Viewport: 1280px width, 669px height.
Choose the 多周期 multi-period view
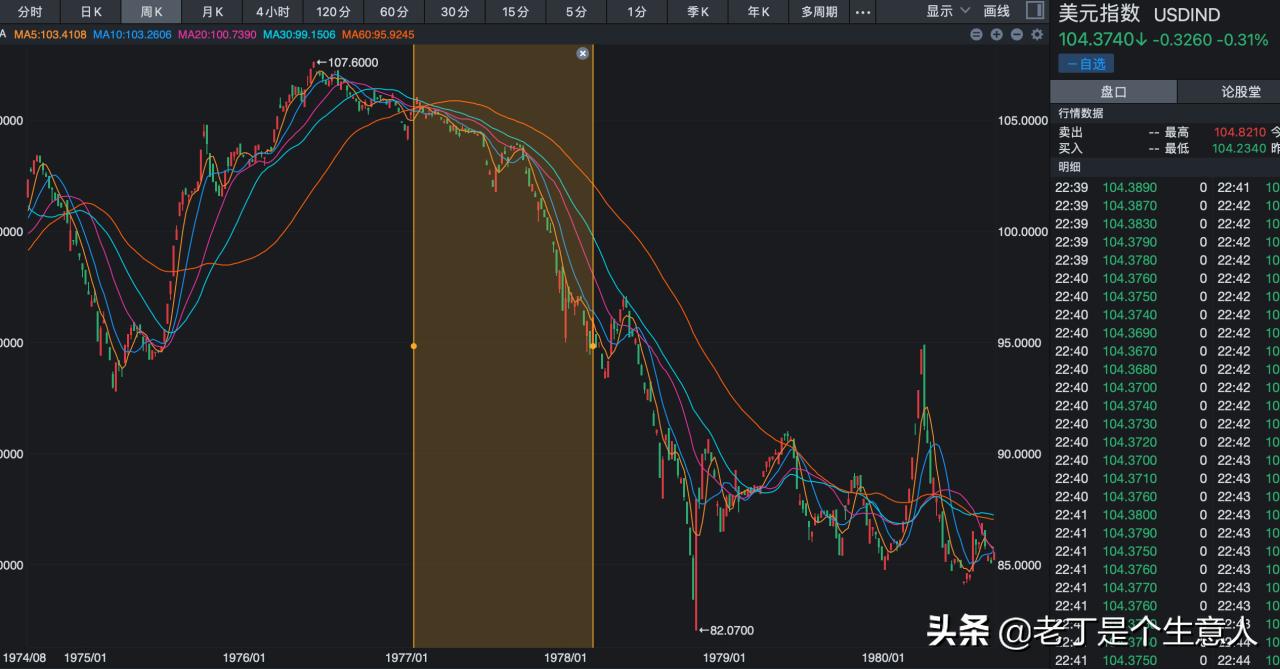(819, 12)
